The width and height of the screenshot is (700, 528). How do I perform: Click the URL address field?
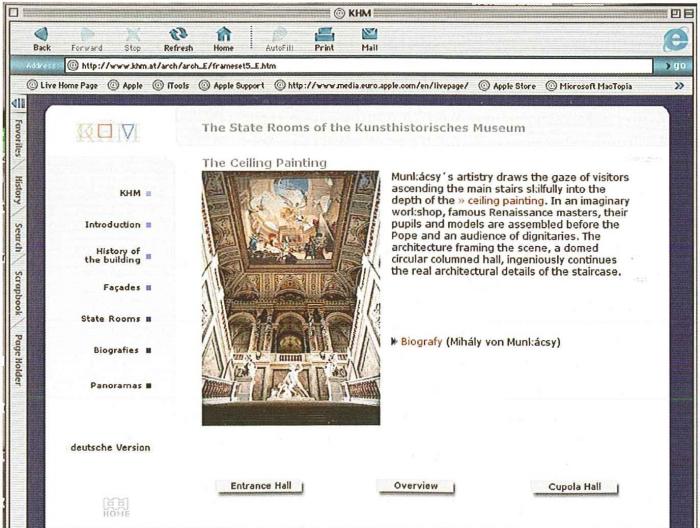pos(360,65)
